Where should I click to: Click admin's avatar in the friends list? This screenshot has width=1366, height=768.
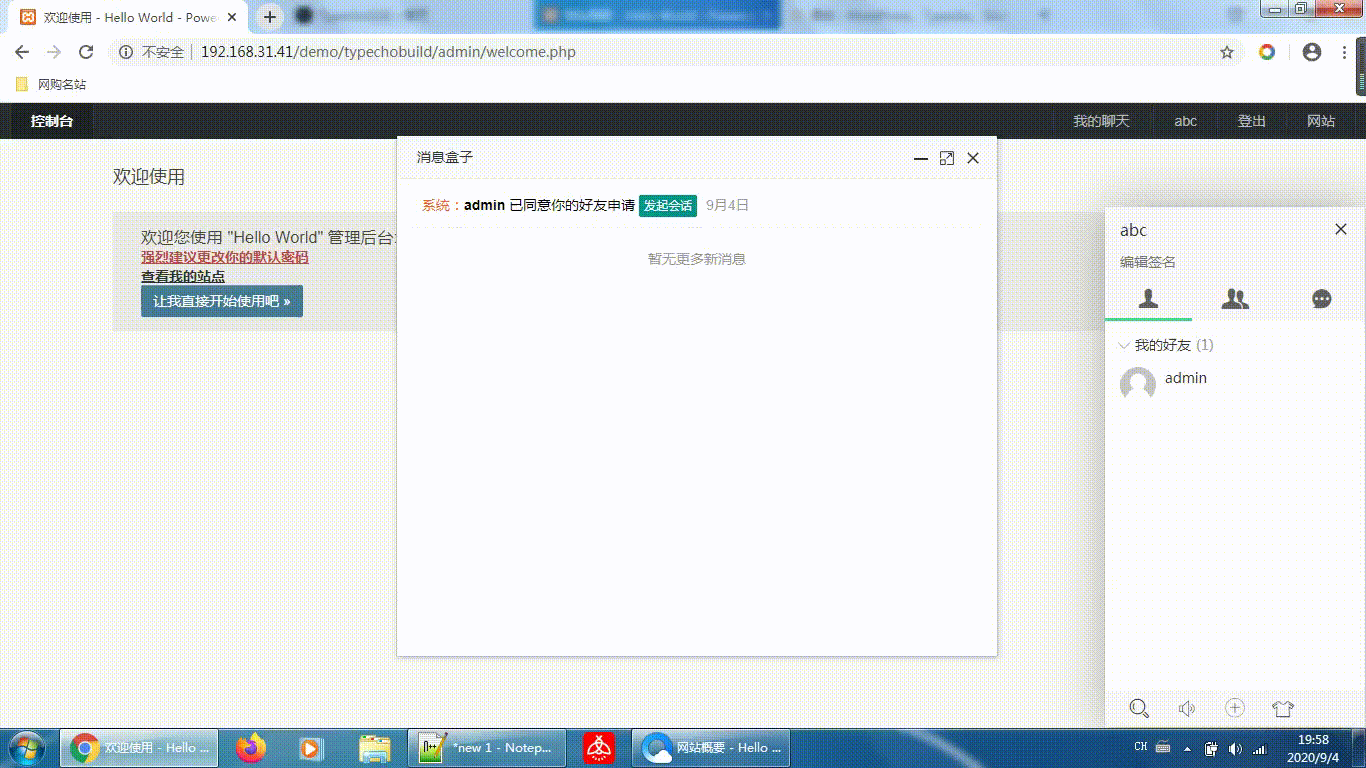coord(1138,384)
